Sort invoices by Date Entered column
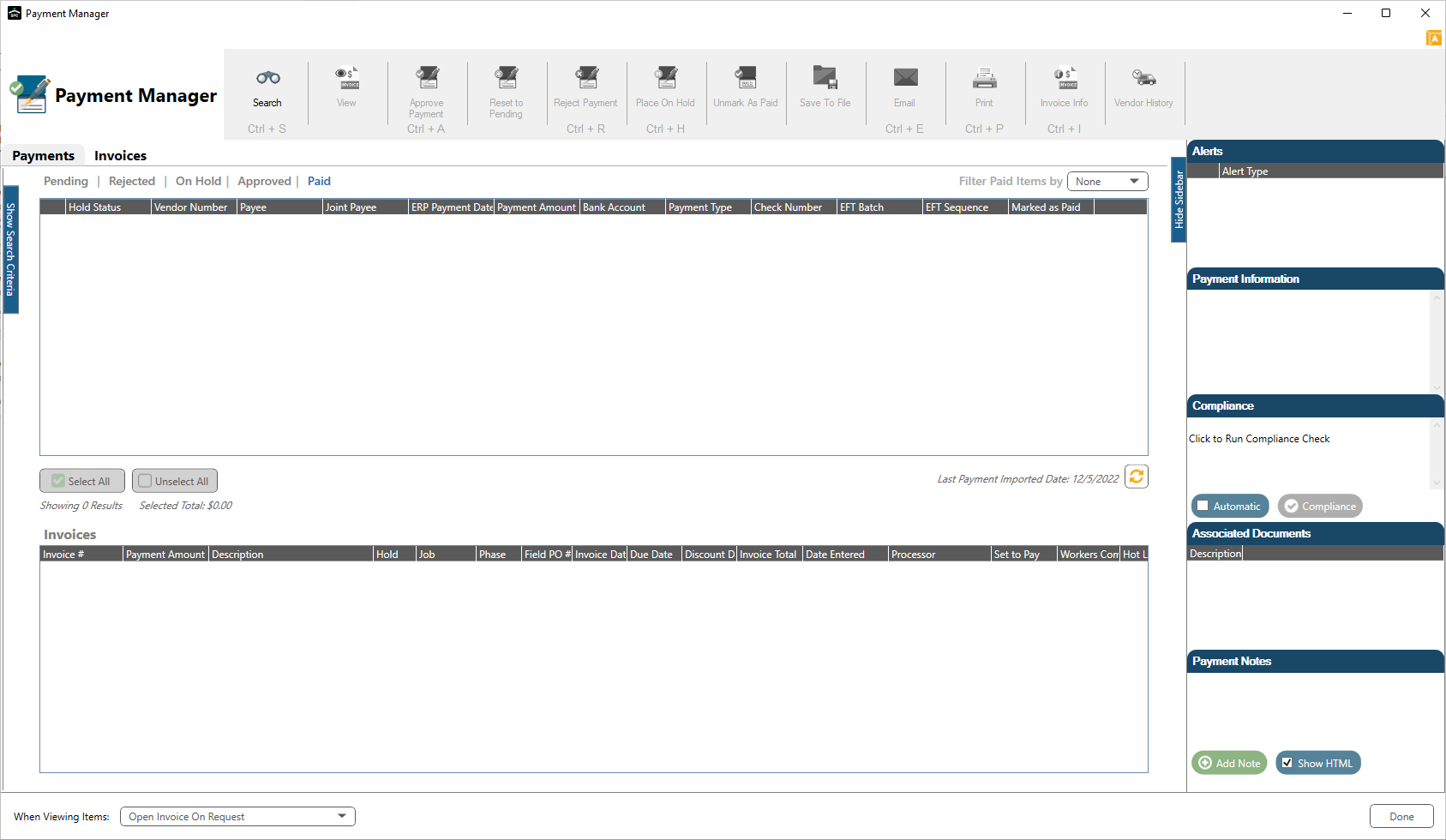 click(846, 555)
